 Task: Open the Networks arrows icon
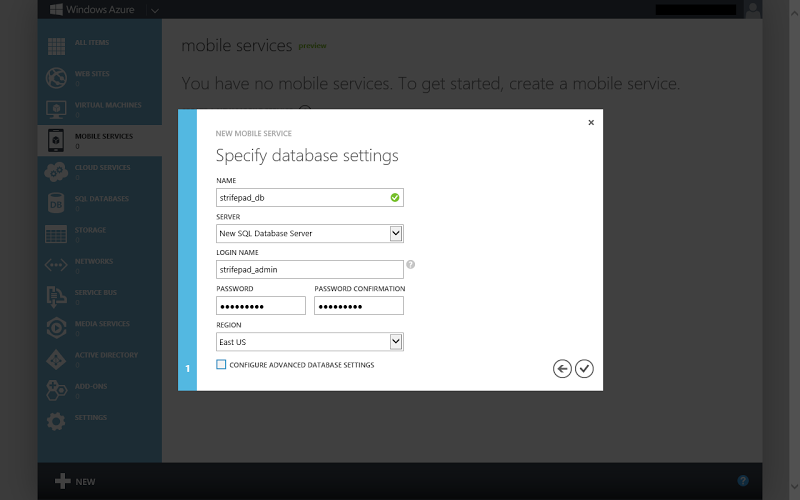pos(56,265)
